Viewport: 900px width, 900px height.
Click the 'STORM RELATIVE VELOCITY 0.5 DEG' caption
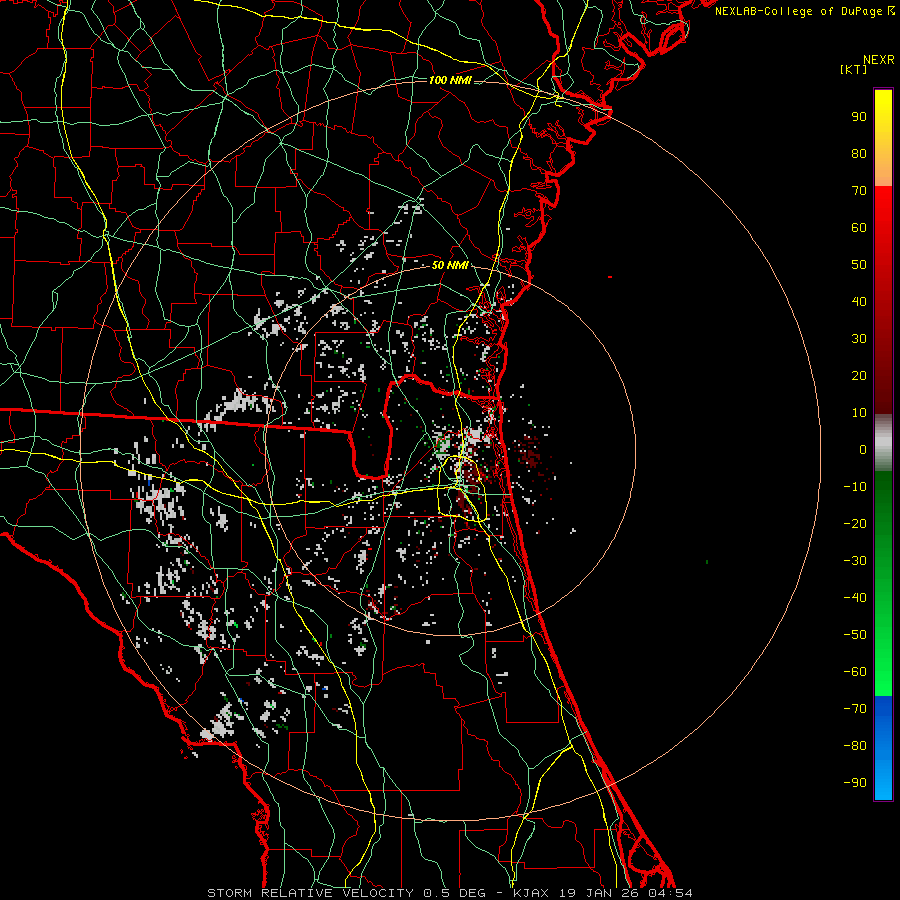pyautogui.click(x=346, y=893)
